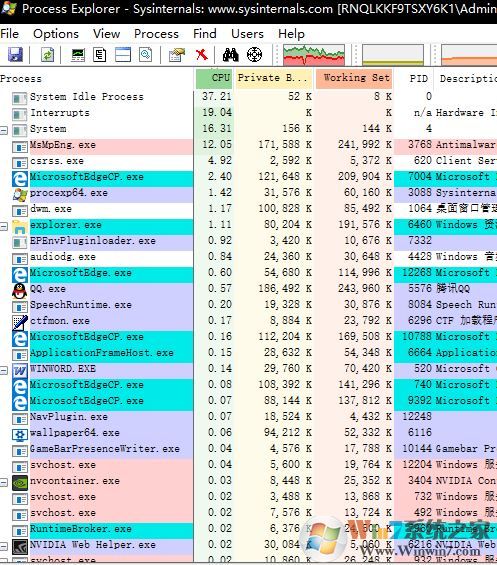Click the WINWORD.EXE Word icon
Image resolution: width=497 pixels, height=565 pixels.
[19, 370]
